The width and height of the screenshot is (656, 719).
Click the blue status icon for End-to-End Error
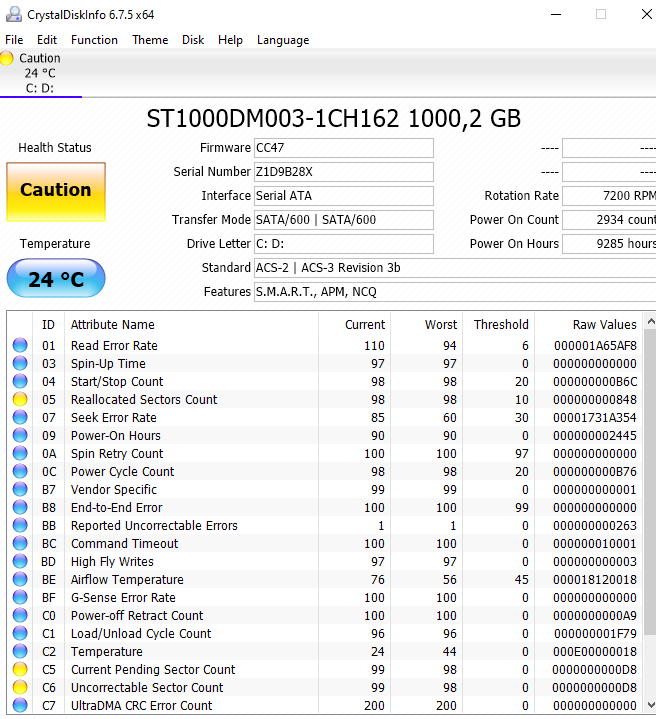(x=20, y=507)
